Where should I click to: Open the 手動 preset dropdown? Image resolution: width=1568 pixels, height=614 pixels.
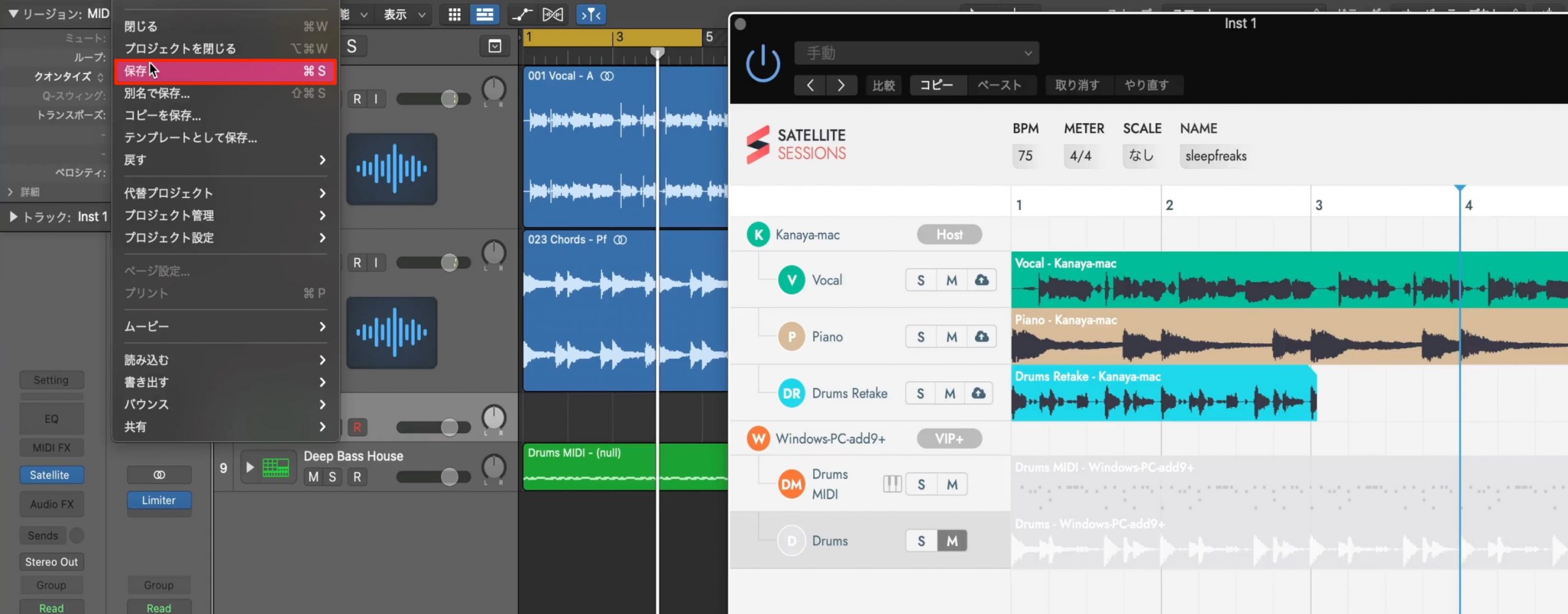click(916, 53)
